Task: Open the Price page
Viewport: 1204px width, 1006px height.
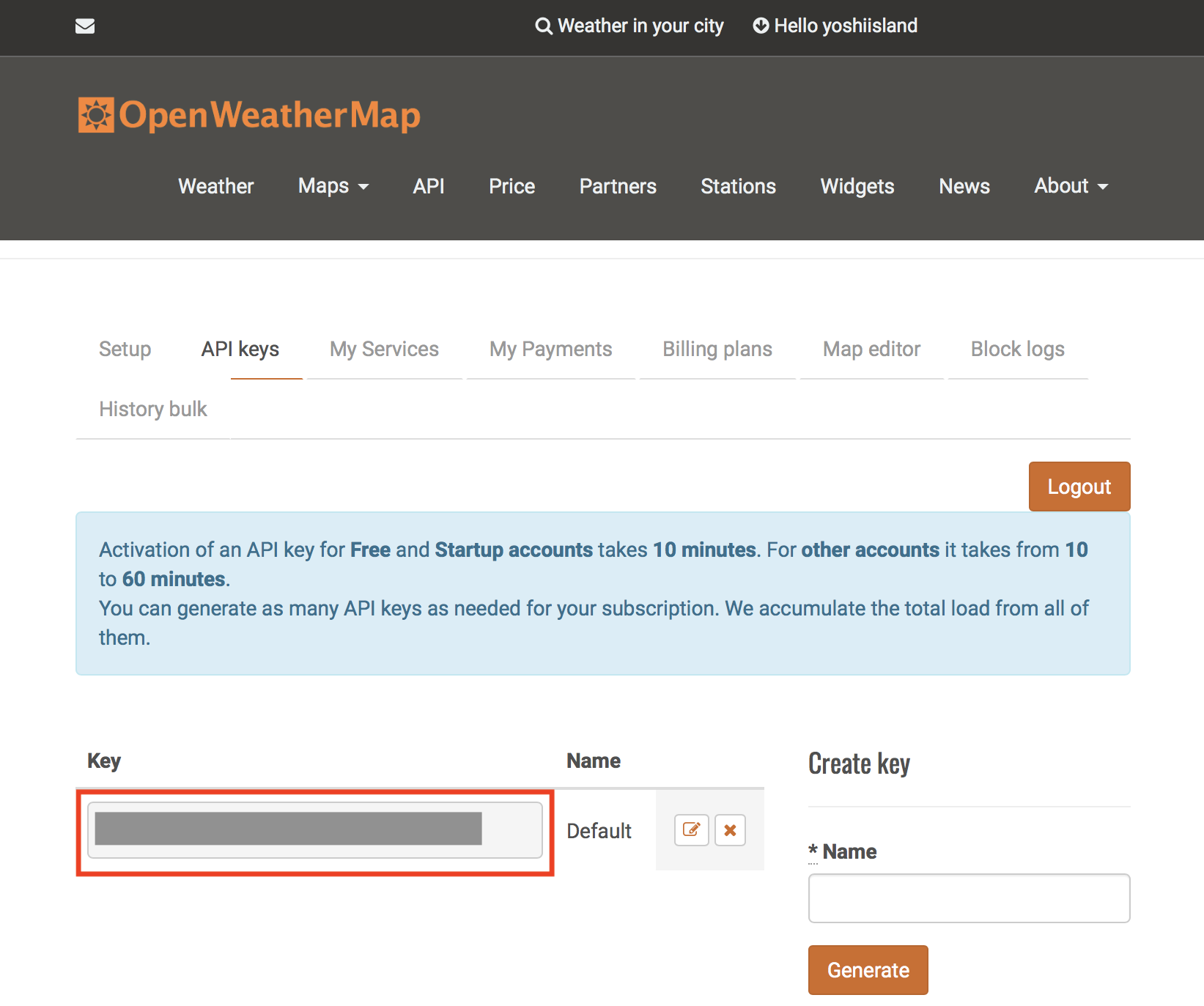Action: click(x=512, y=186)
